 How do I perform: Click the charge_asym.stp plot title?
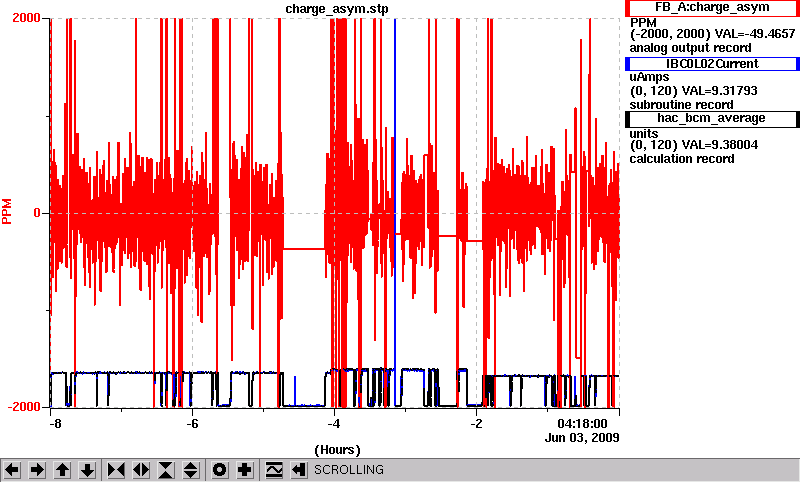336,9
